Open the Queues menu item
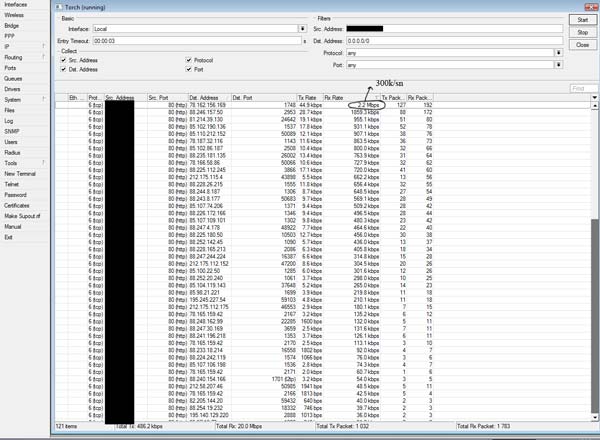Image resolution: width=600 pixels, height=440 pixels. tap(13, 78)
